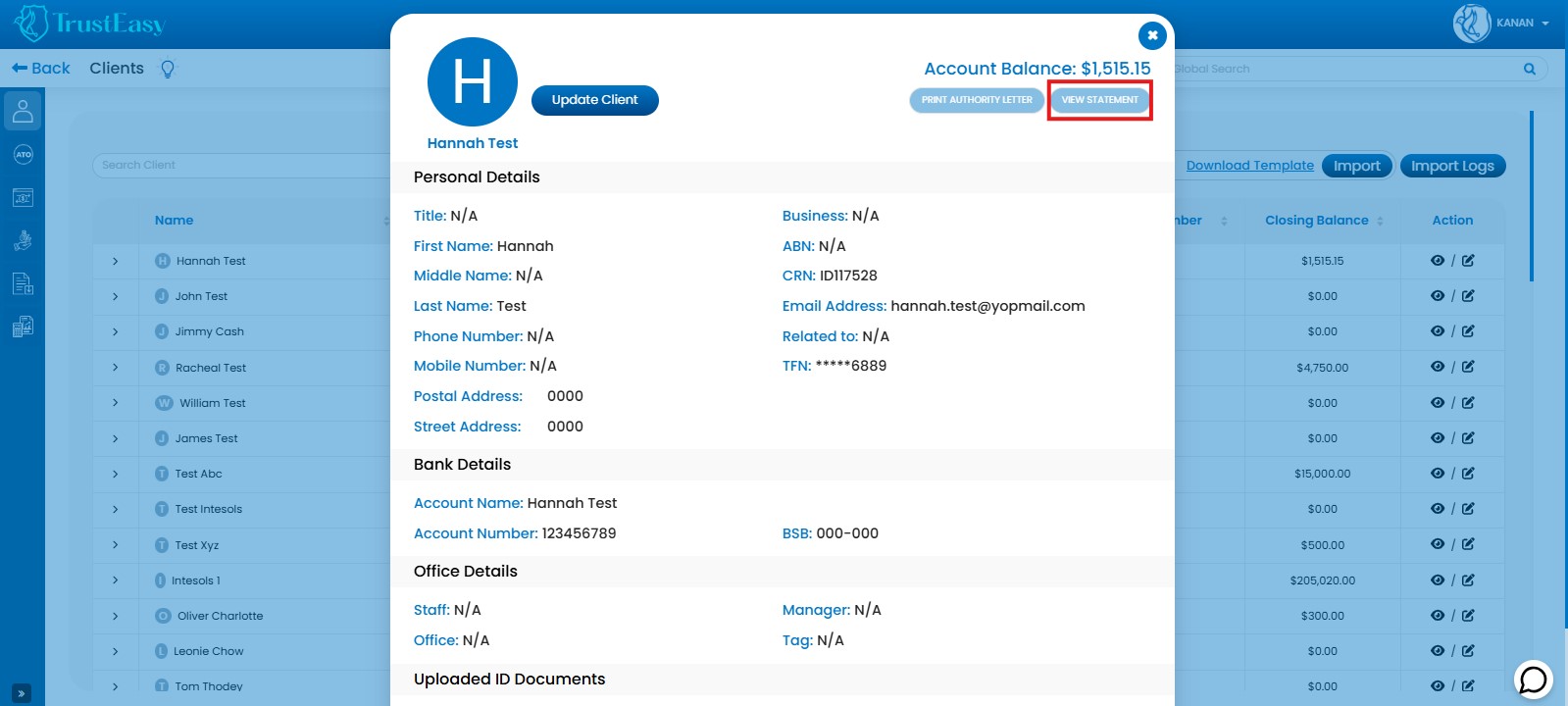Expand the Jimmy Cash row chevron
The image size is (1568, 706).
tap(115, 331)
